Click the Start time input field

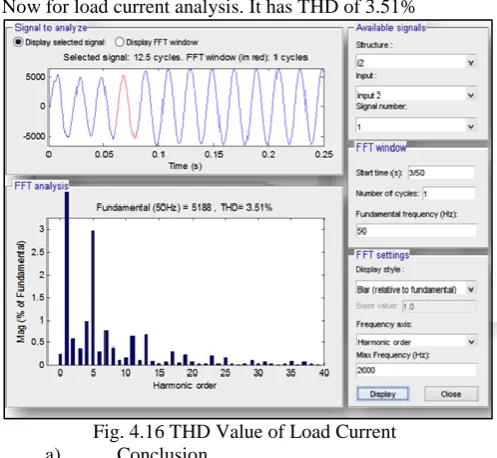tap(441, 173)
